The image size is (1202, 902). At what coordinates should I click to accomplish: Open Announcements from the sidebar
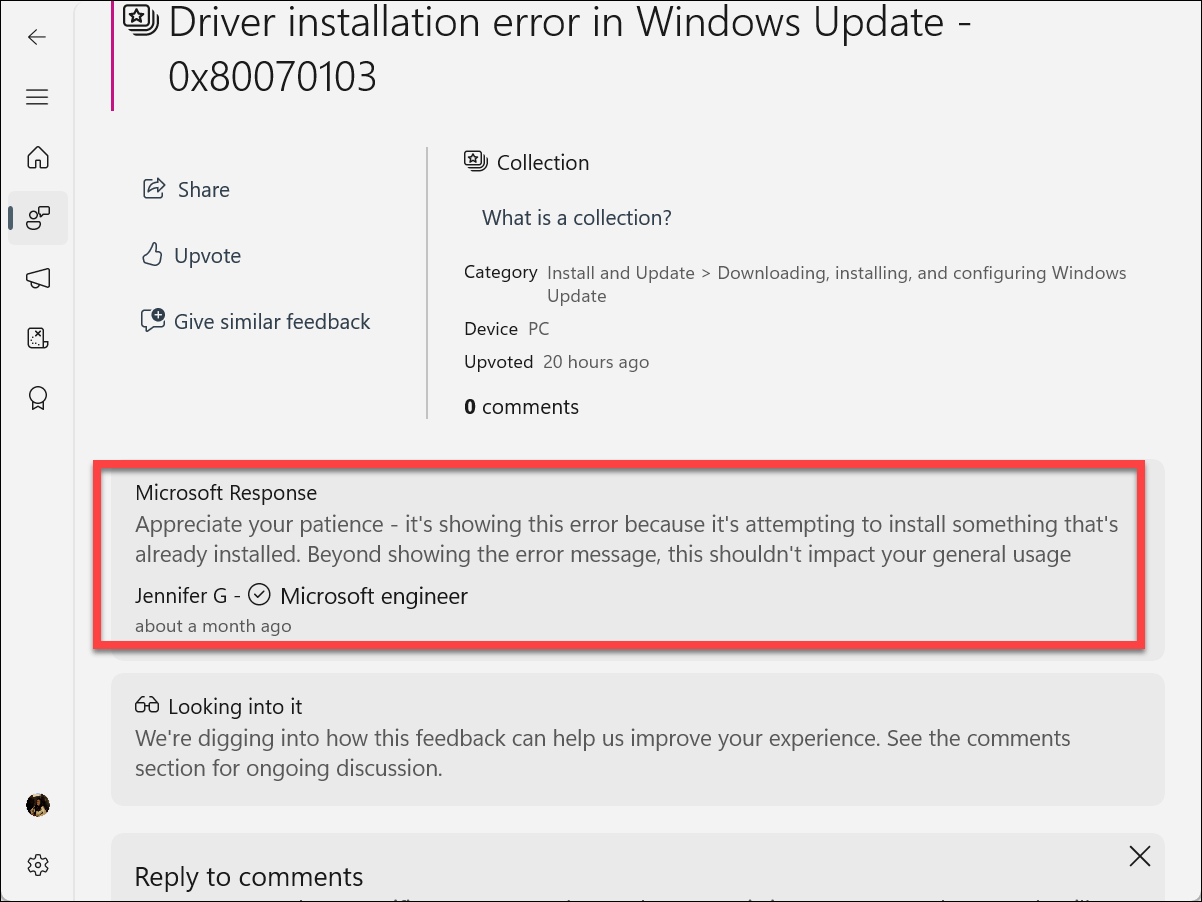tap(37, 278)
